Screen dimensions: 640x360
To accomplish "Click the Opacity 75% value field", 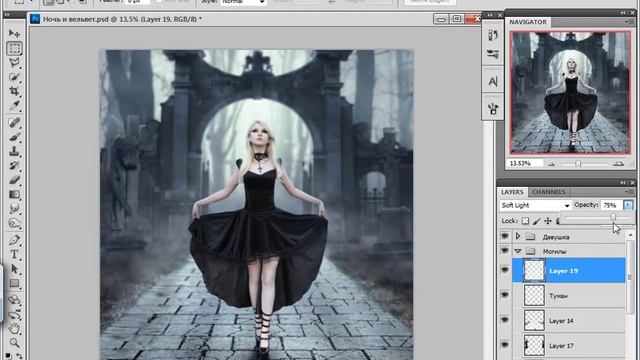I will [x=611, y=205].
